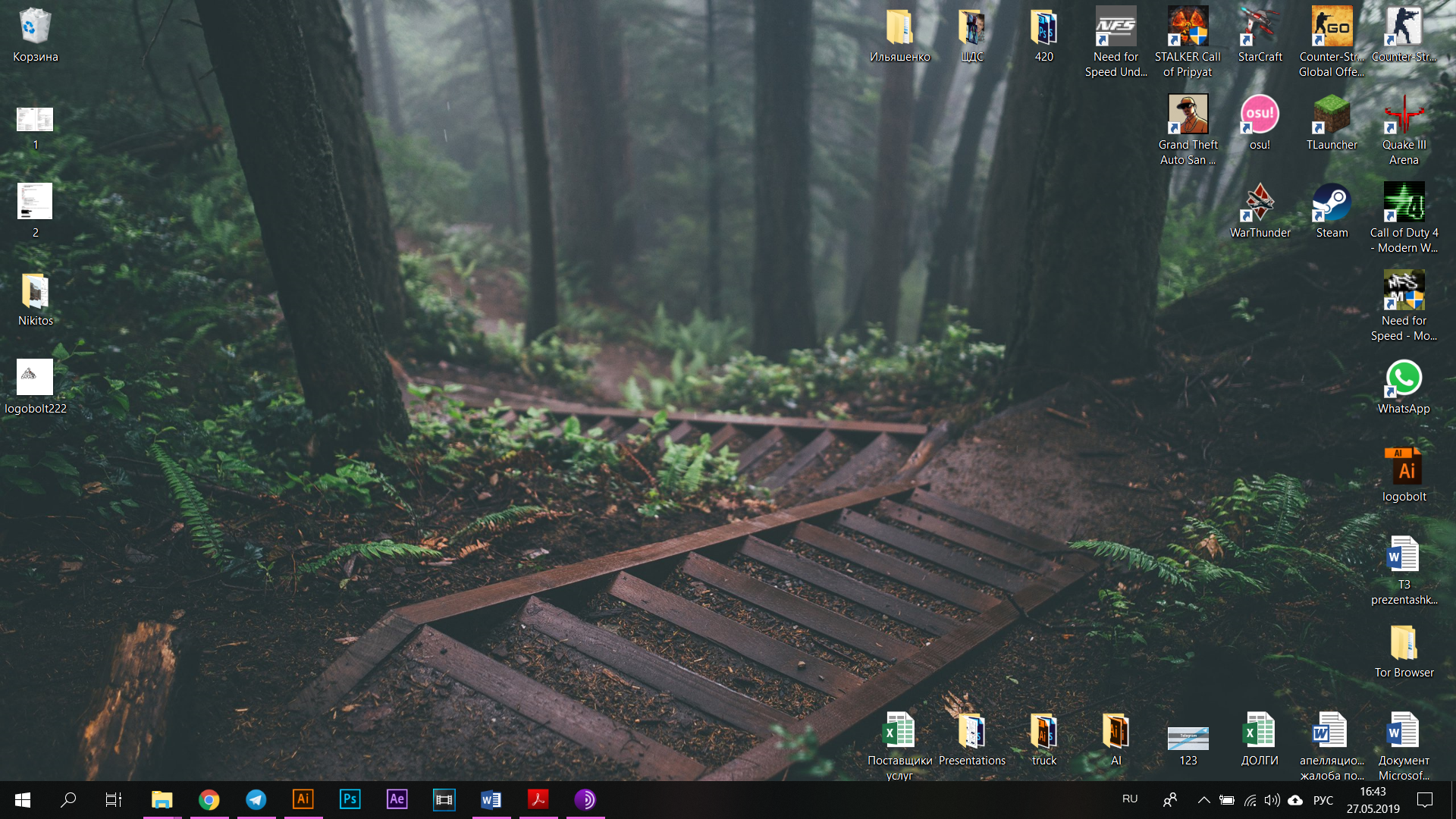Open the 420 folder

click(1043, 36)
